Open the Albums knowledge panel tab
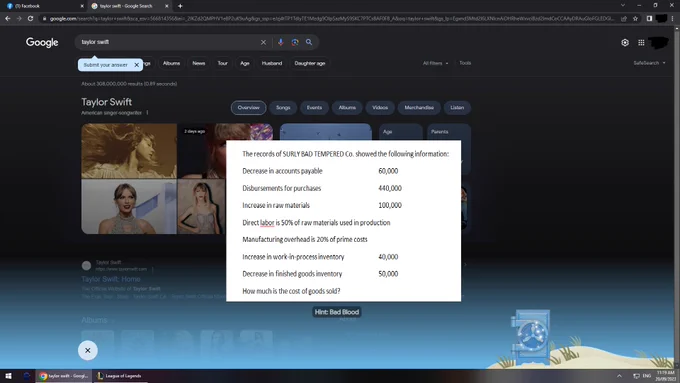Image resolution: width=680 pixels, height=383 pixels. [347, 108]
